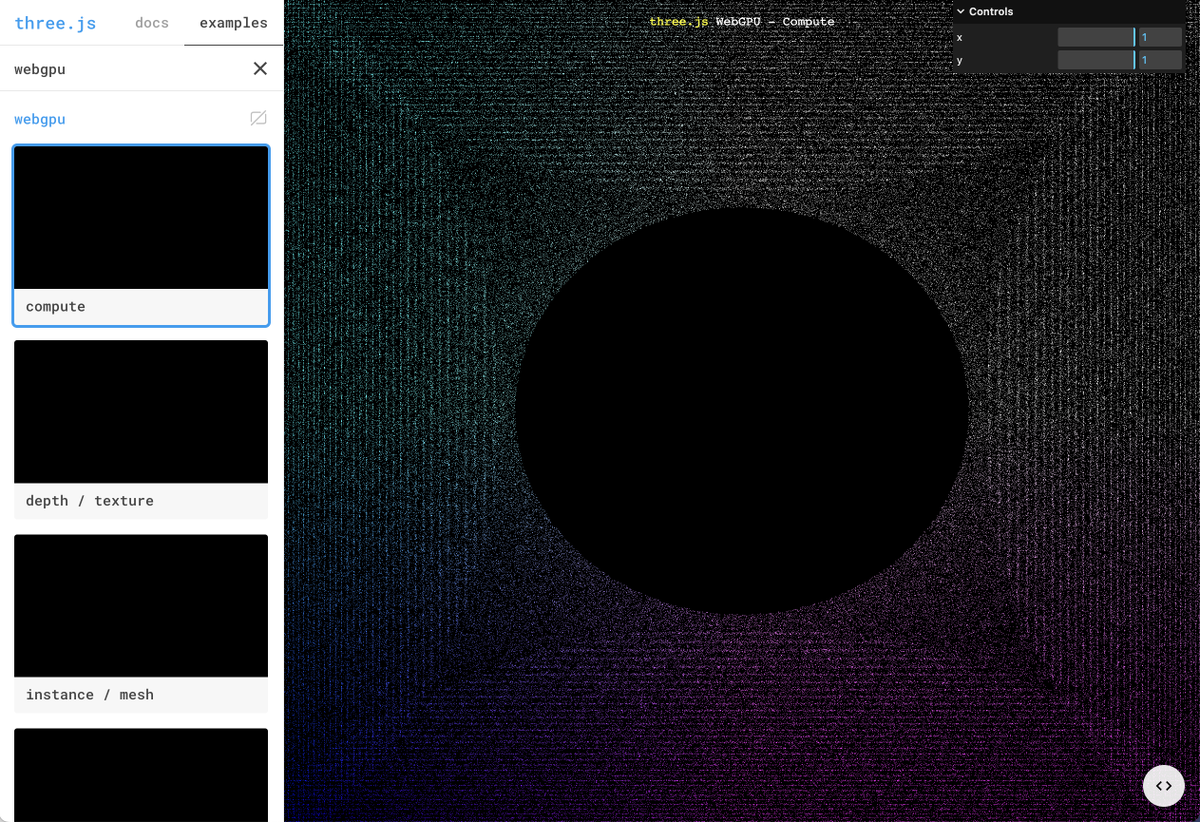
Task: Toggle the webgpu category preview icon
Action: [258, 118]
